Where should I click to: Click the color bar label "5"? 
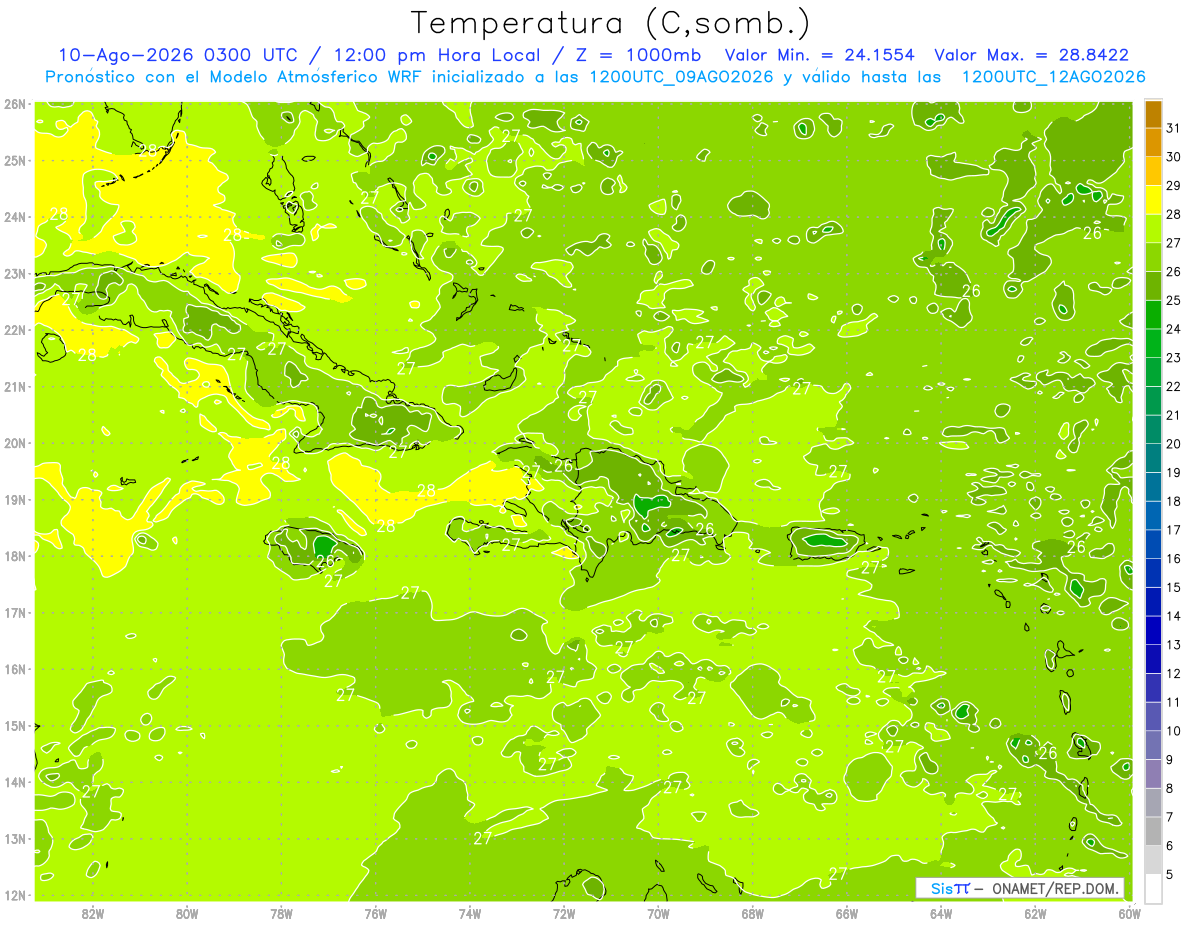pyautogui.click(x=1170, y=874)
